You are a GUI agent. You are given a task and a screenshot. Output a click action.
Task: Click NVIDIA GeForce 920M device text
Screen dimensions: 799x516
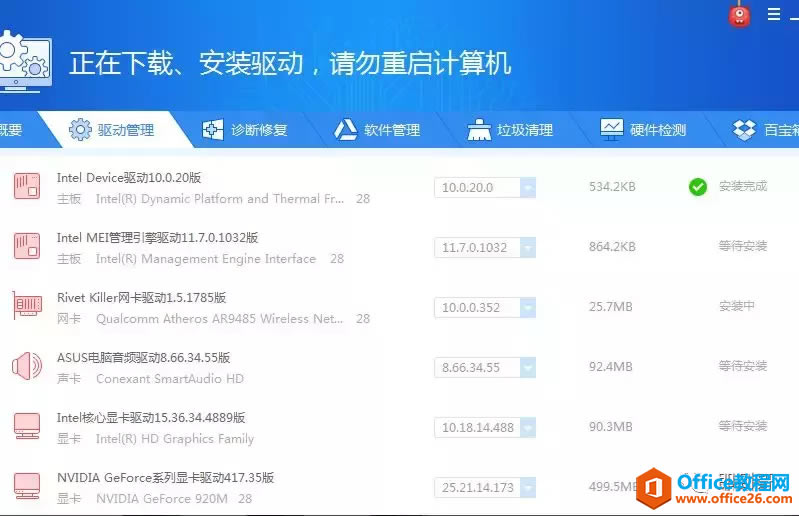[162, 499]
